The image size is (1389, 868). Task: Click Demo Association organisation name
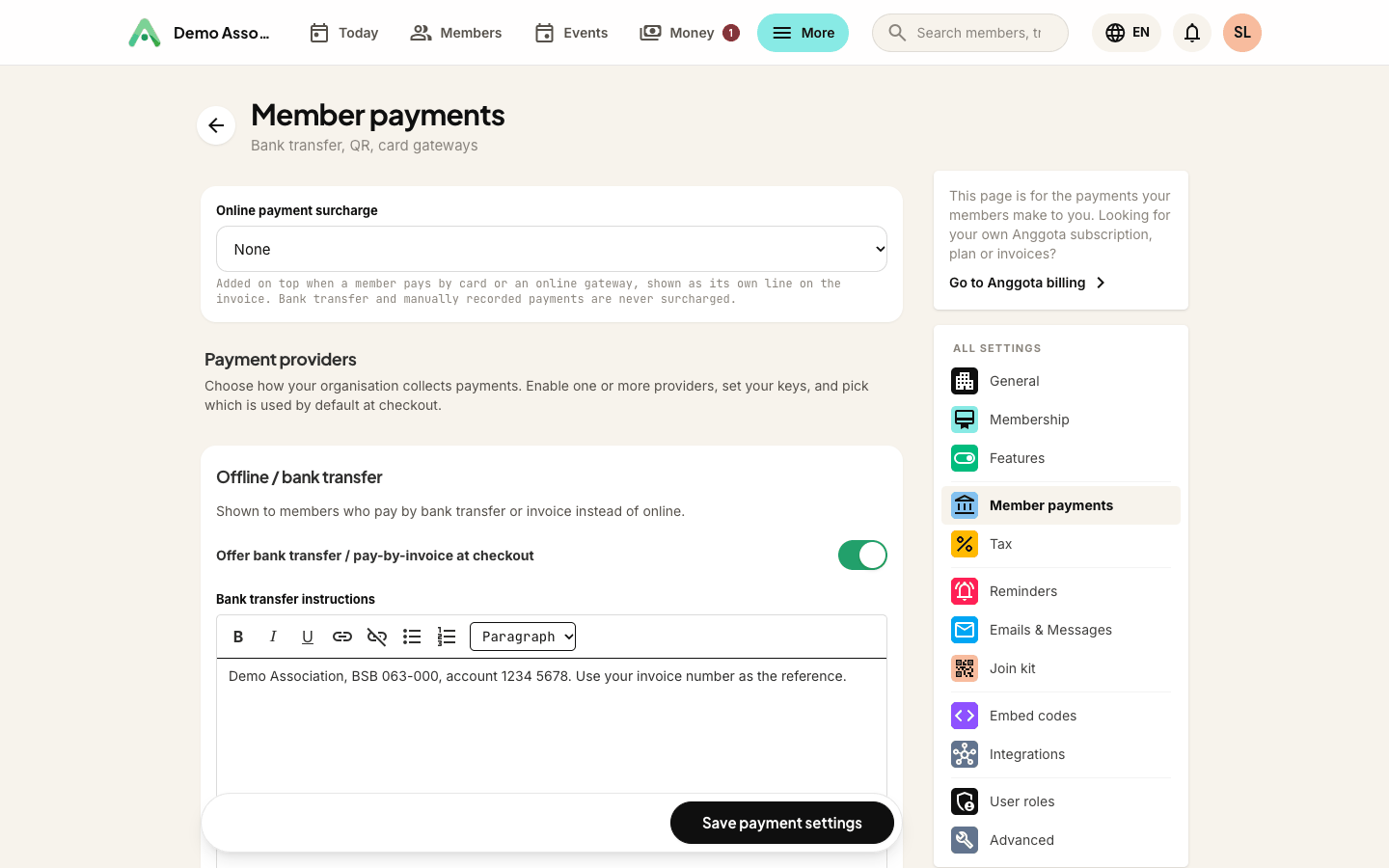click(222, 33)
